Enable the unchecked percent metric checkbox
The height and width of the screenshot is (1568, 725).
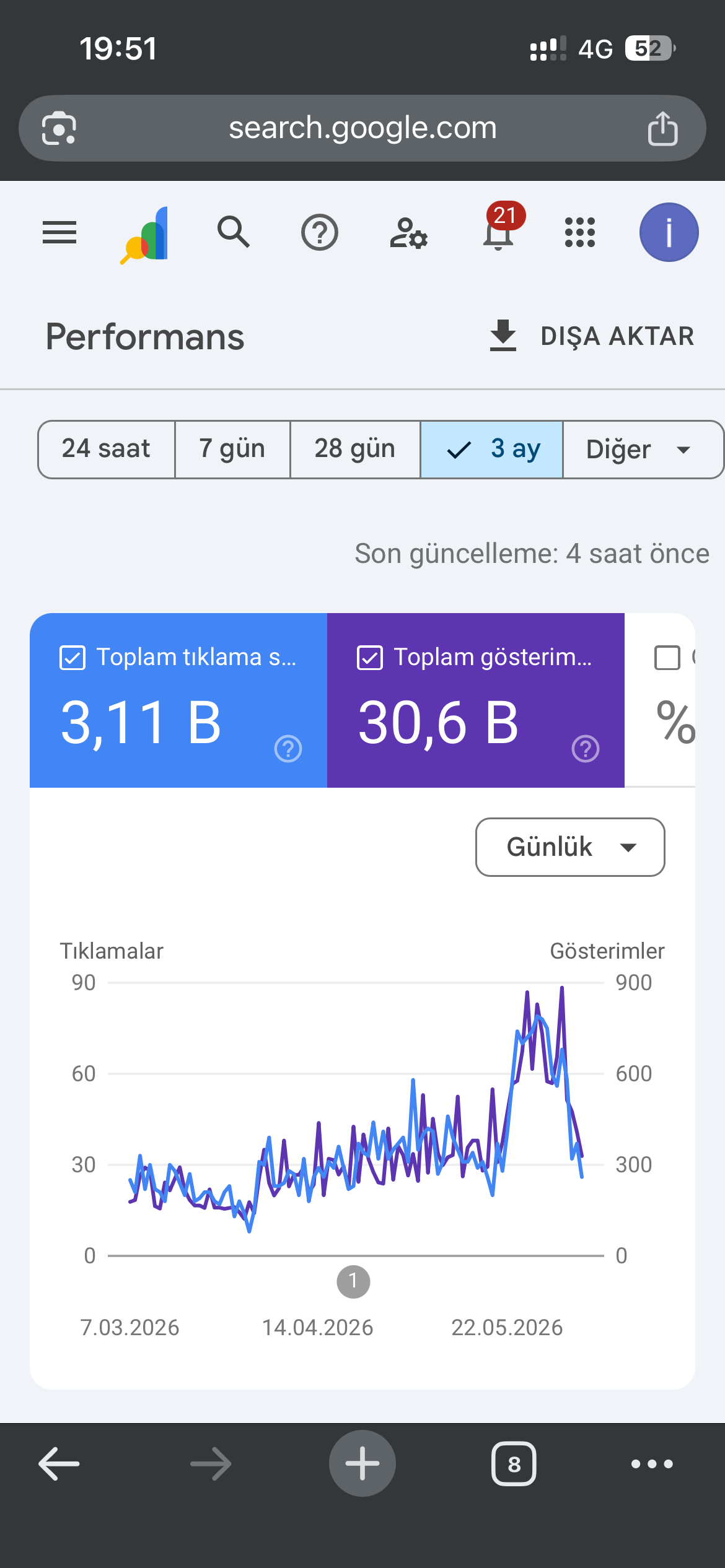point(667,658)
